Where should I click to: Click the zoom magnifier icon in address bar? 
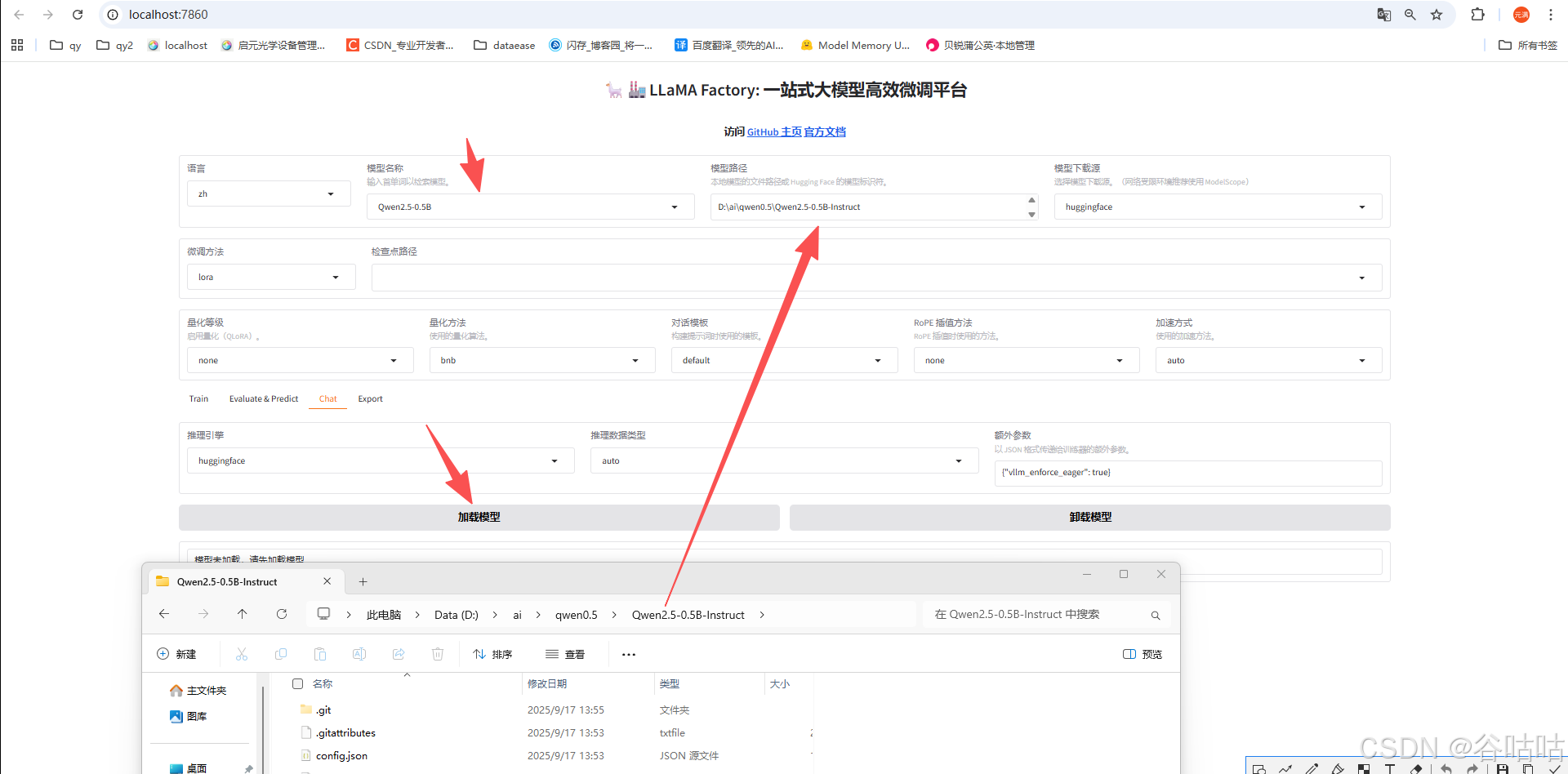(x=1410, y=15)
